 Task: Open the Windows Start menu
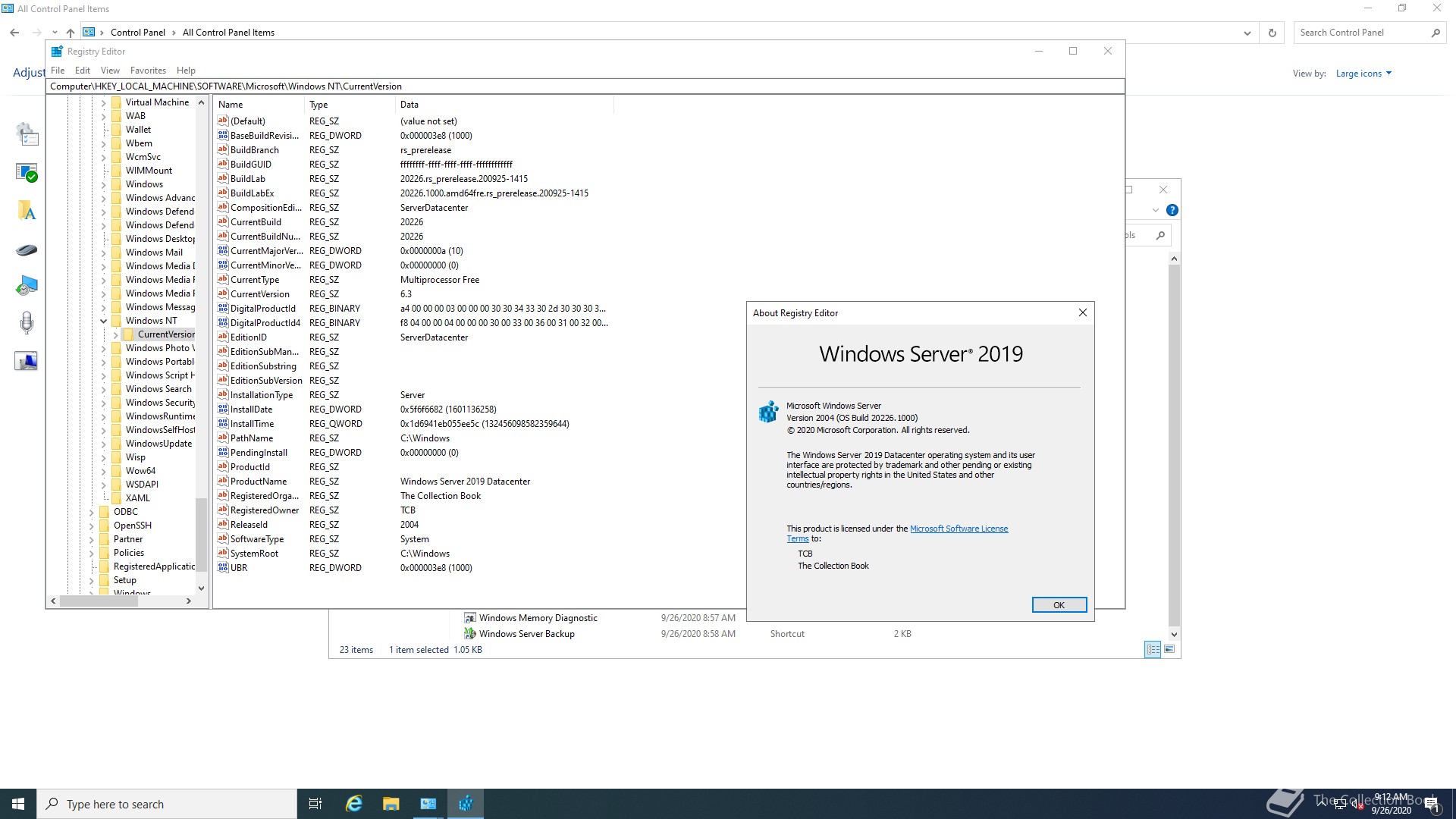click(18, 804)
